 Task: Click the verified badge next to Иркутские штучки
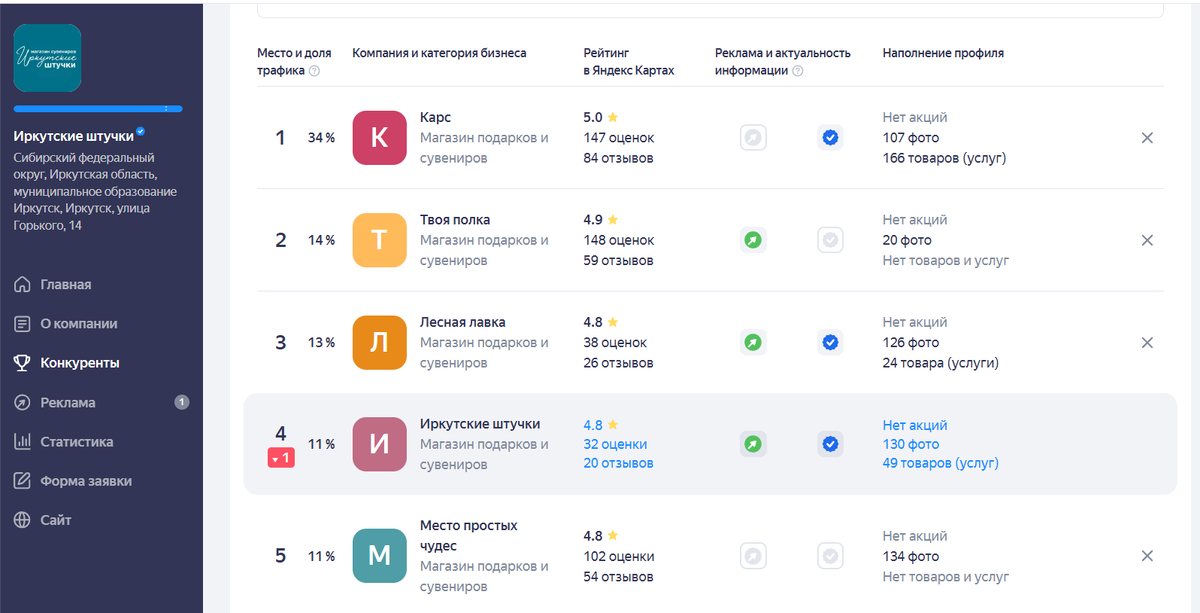coord(140,129)
